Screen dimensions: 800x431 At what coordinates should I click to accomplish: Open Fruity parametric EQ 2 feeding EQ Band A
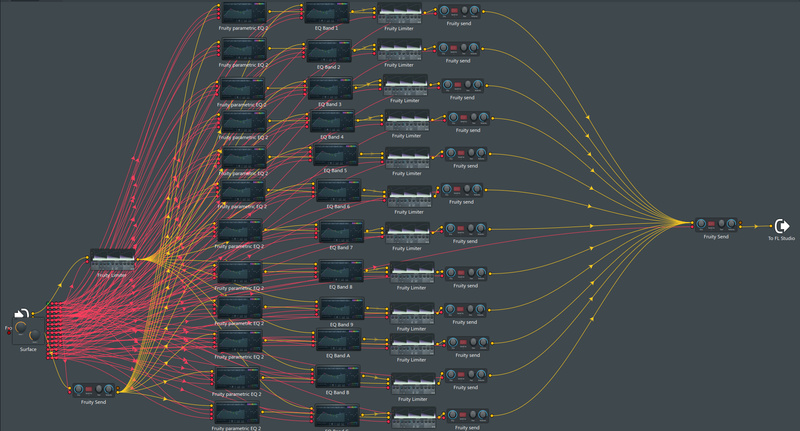(240, 342)
